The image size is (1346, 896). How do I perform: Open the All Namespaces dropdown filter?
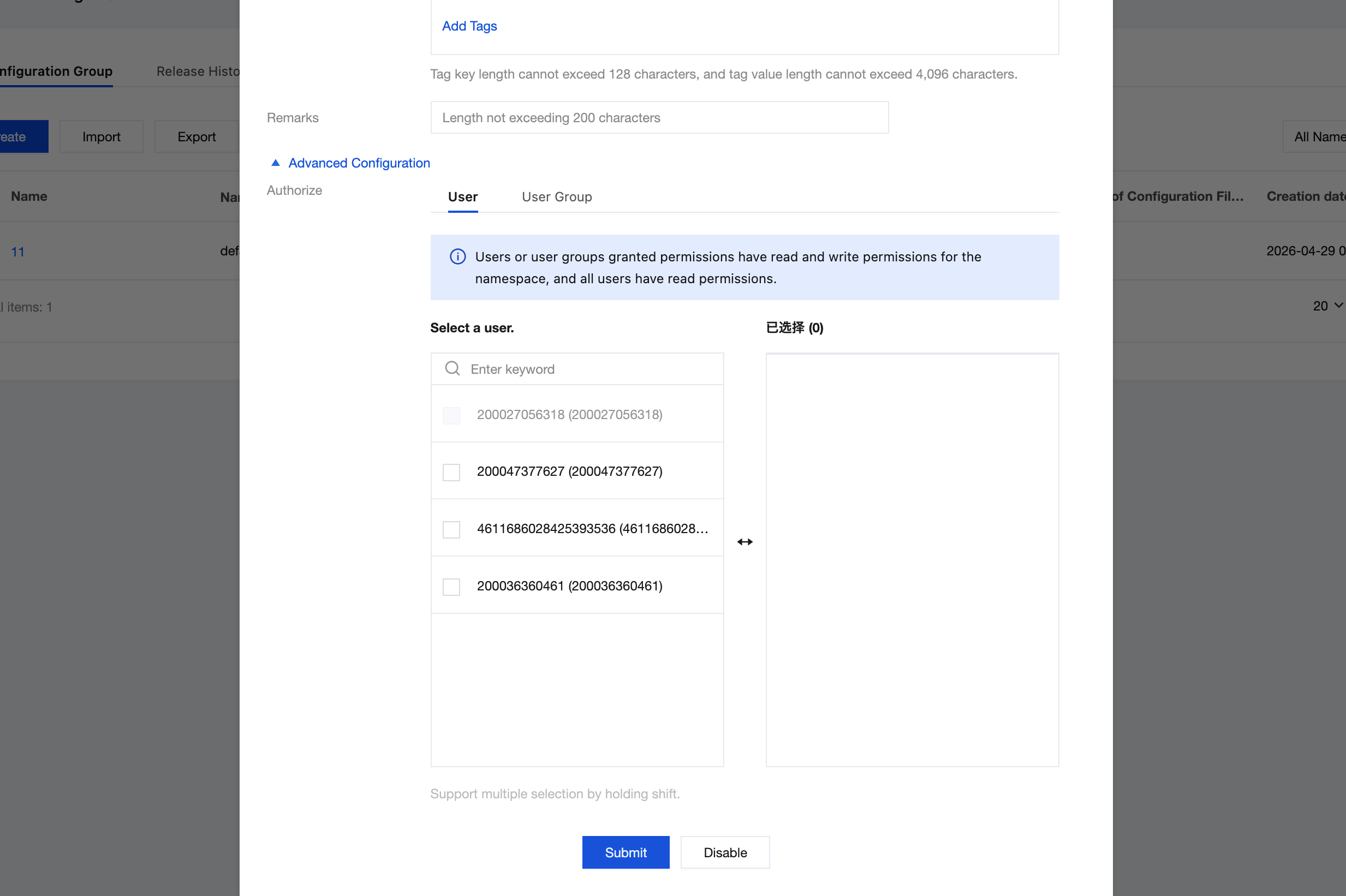tap(1314, 136)
